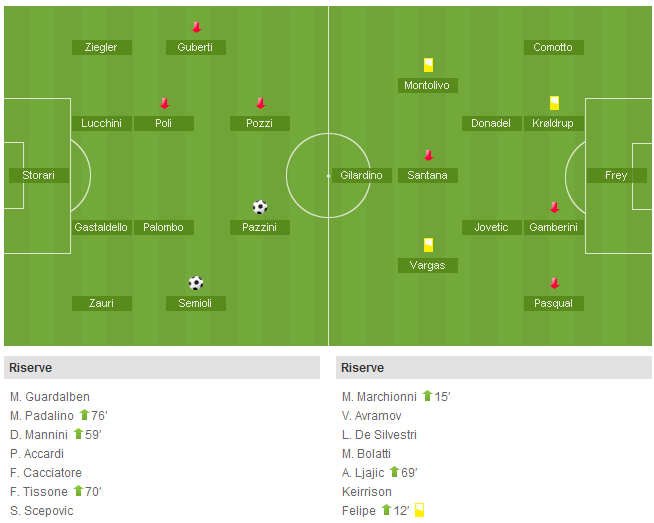Click the Palombo player label
Screen dimensions: 654x523
[x=164, y=227]
